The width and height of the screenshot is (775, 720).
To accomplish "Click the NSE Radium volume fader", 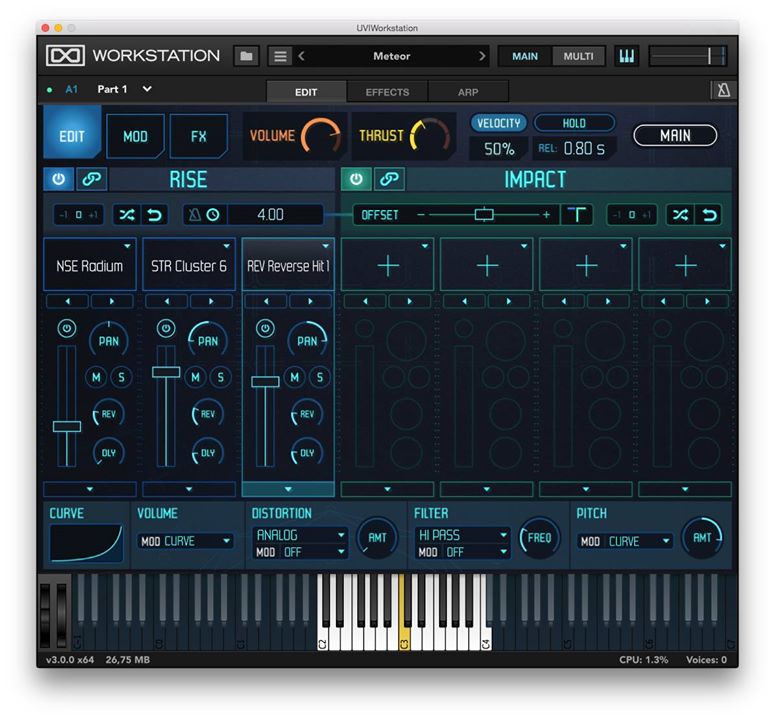I will click(x=67, y=426).
